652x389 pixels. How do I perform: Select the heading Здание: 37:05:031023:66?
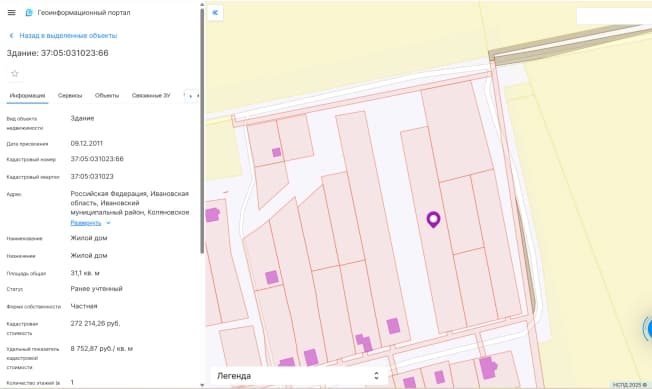point(57,53)
